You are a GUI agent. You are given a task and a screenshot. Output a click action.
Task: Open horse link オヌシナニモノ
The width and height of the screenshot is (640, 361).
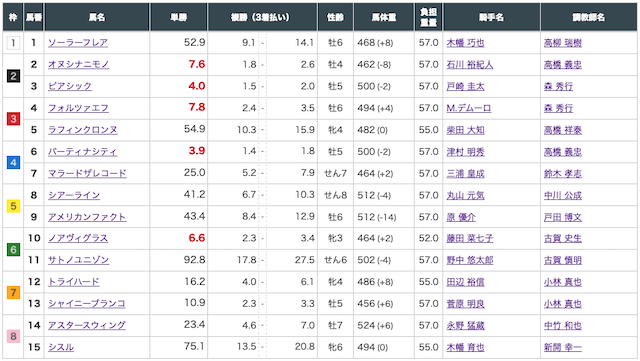click(78, 65)
